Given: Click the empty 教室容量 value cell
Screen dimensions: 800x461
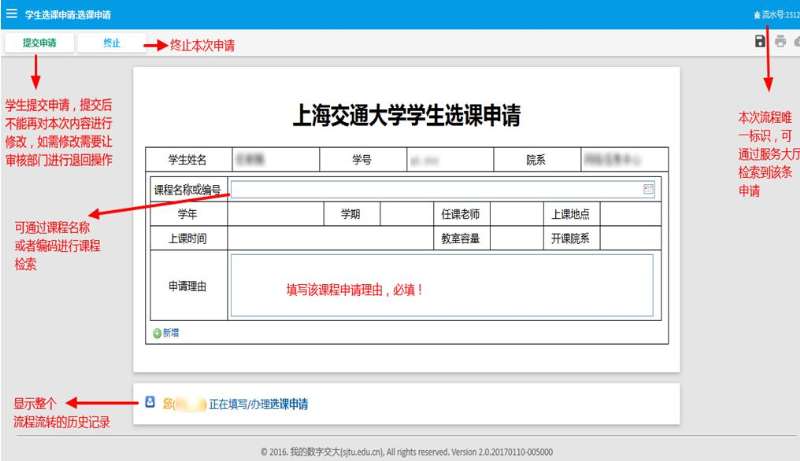Looking at the screenshot, I should click(515, 238).
